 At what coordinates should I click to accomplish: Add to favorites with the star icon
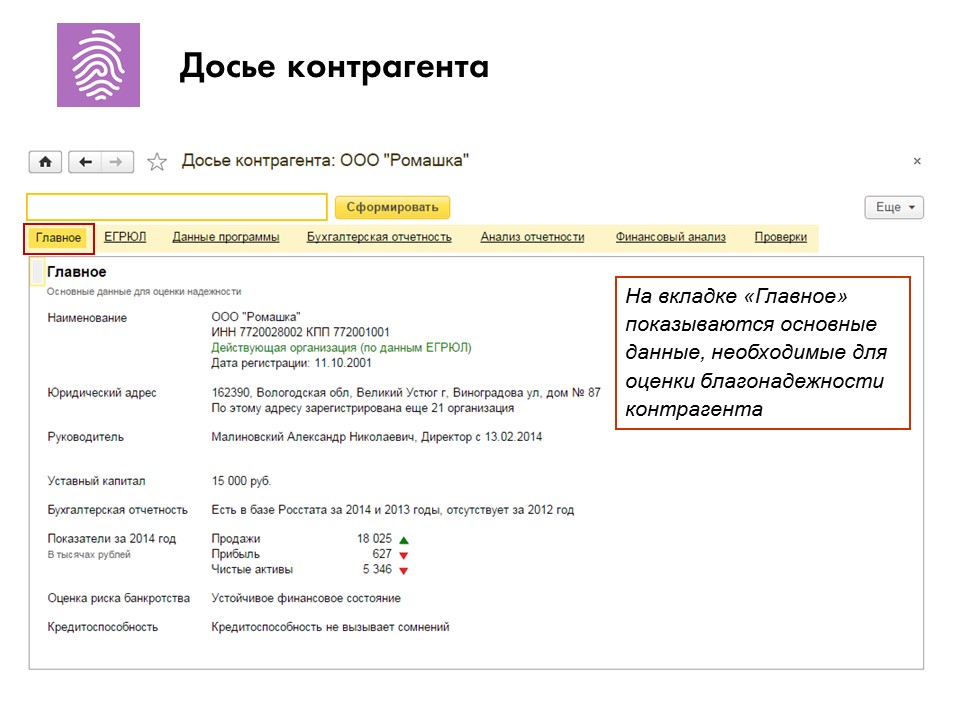pyautogui.click(x=157, y=162)
